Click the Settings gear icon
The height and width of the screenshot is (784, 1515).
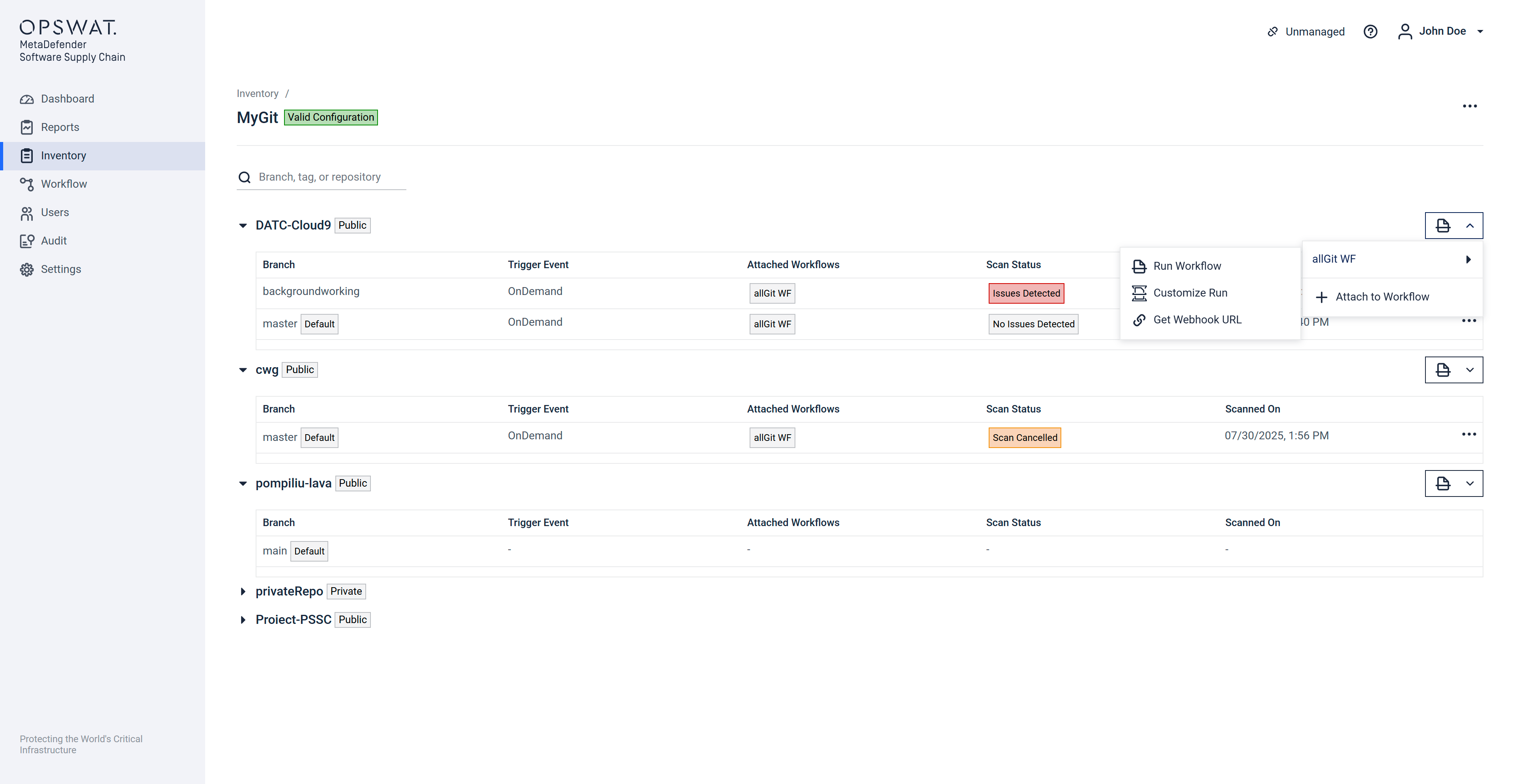coord(26,269)
